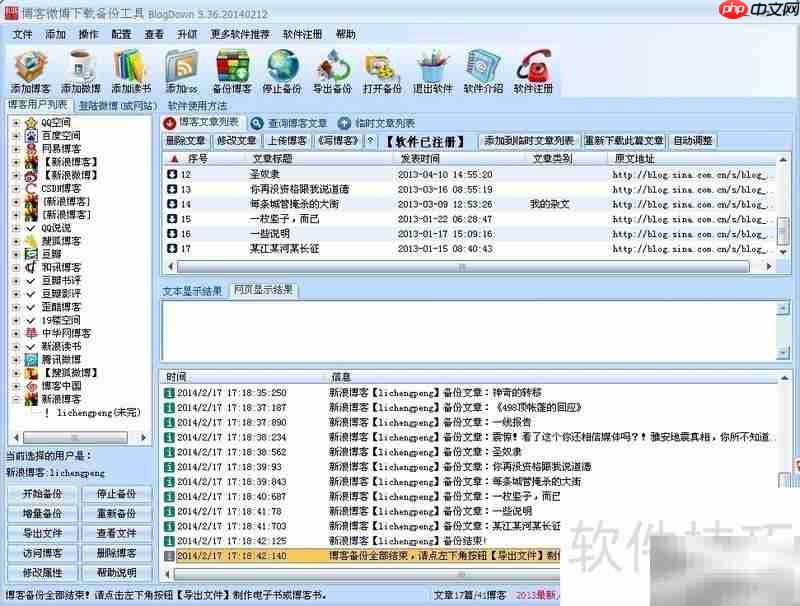Click the 中华网博客 icon in tree
Screen dimensions: 800x606
tap(32, 333)
